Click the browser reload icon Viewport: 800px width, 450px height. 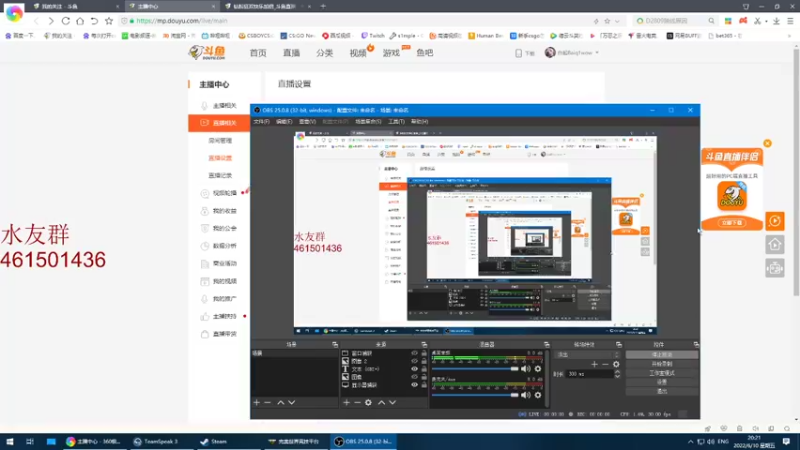66,21
